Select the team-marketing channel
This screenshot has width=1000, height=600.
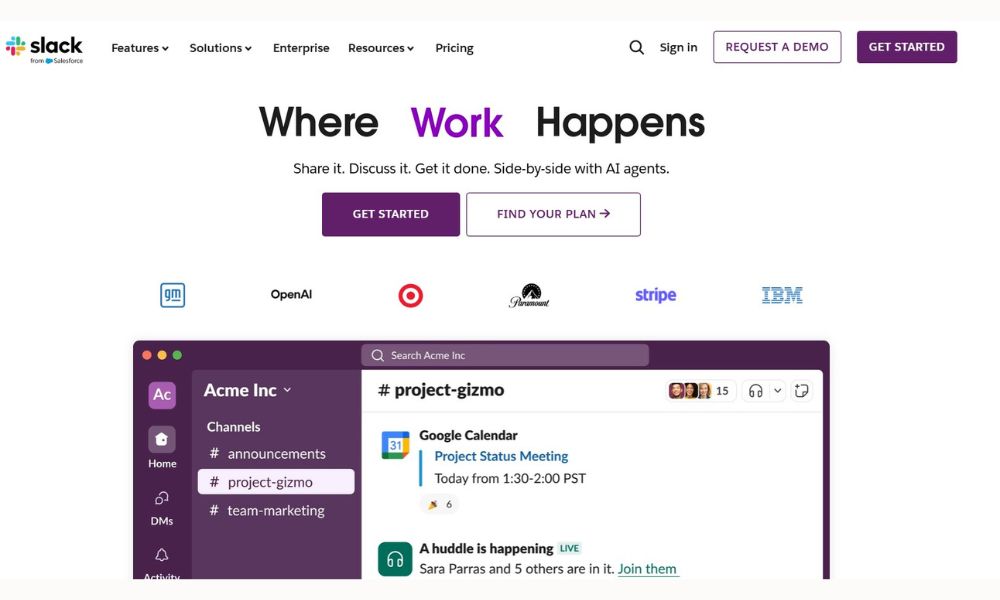point(275,510)
